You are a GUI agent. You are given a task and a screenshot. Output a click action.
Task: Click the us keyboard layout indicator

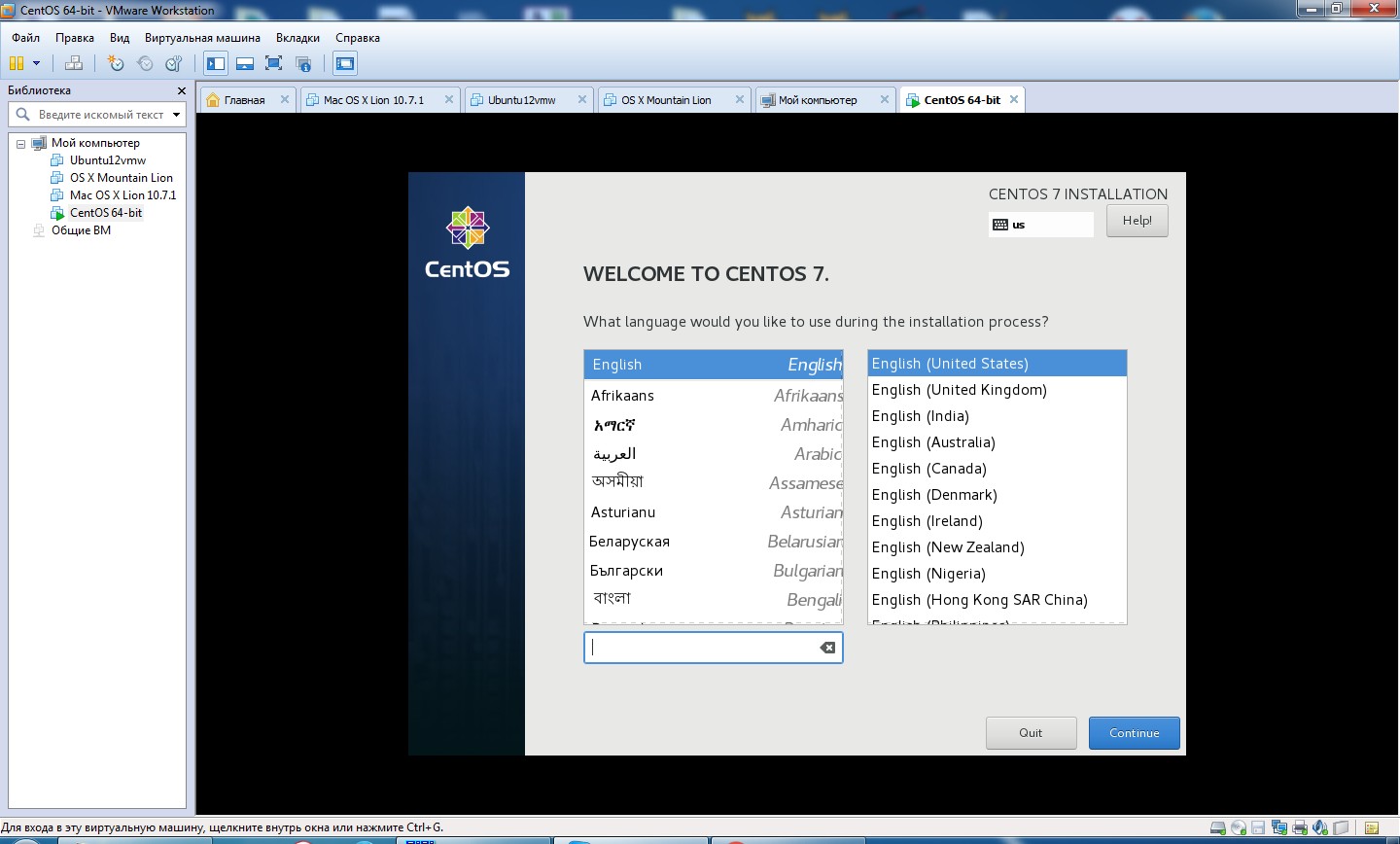(x=1040, y=225)
